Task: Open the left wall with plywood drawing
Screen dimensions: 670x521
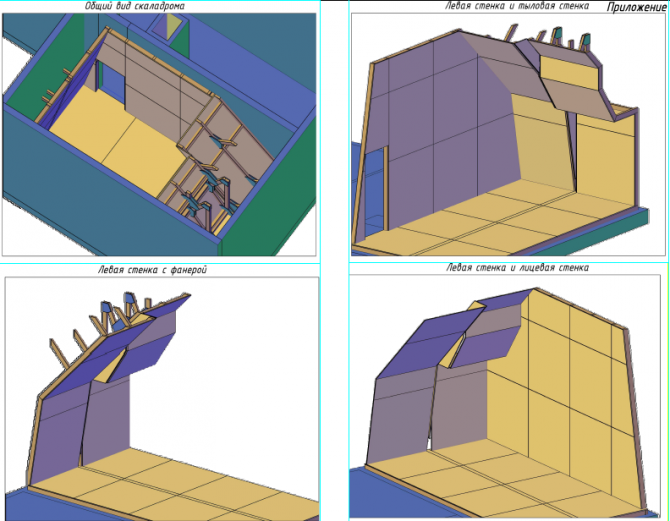Action: coord(160,400)
